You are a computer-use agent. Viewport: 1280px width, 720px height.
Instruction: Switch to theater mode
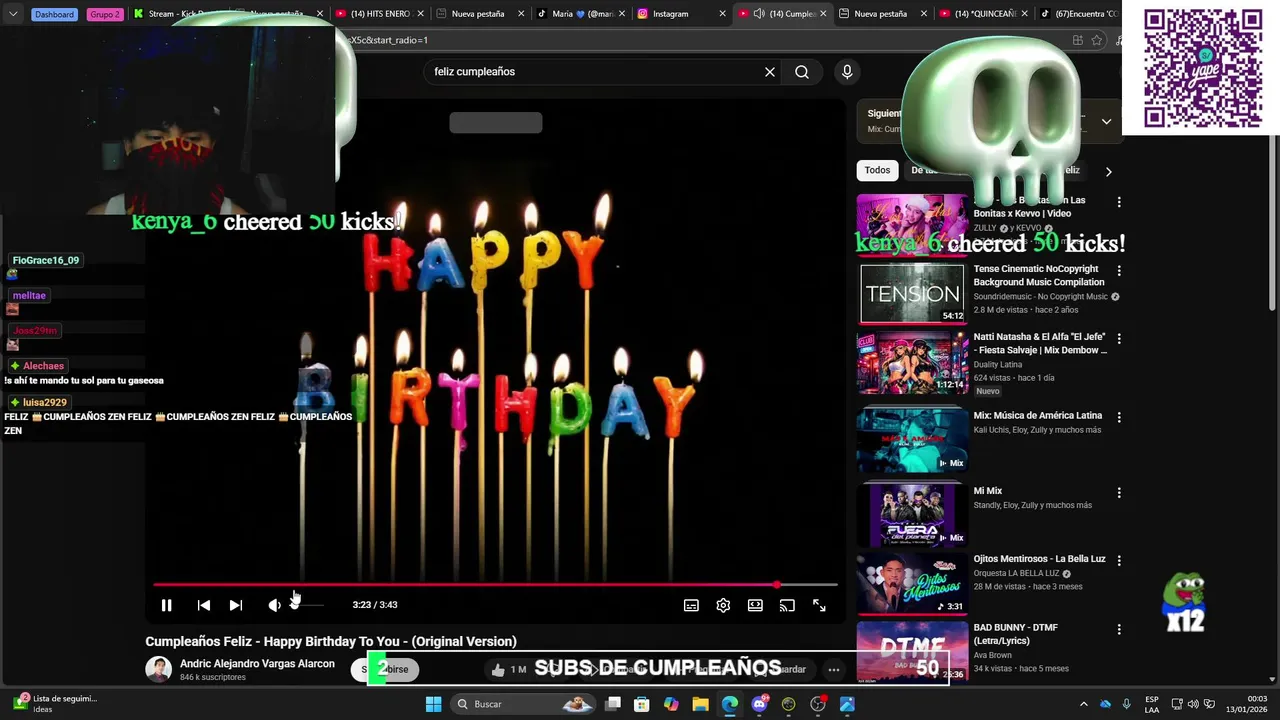(755, 605)
